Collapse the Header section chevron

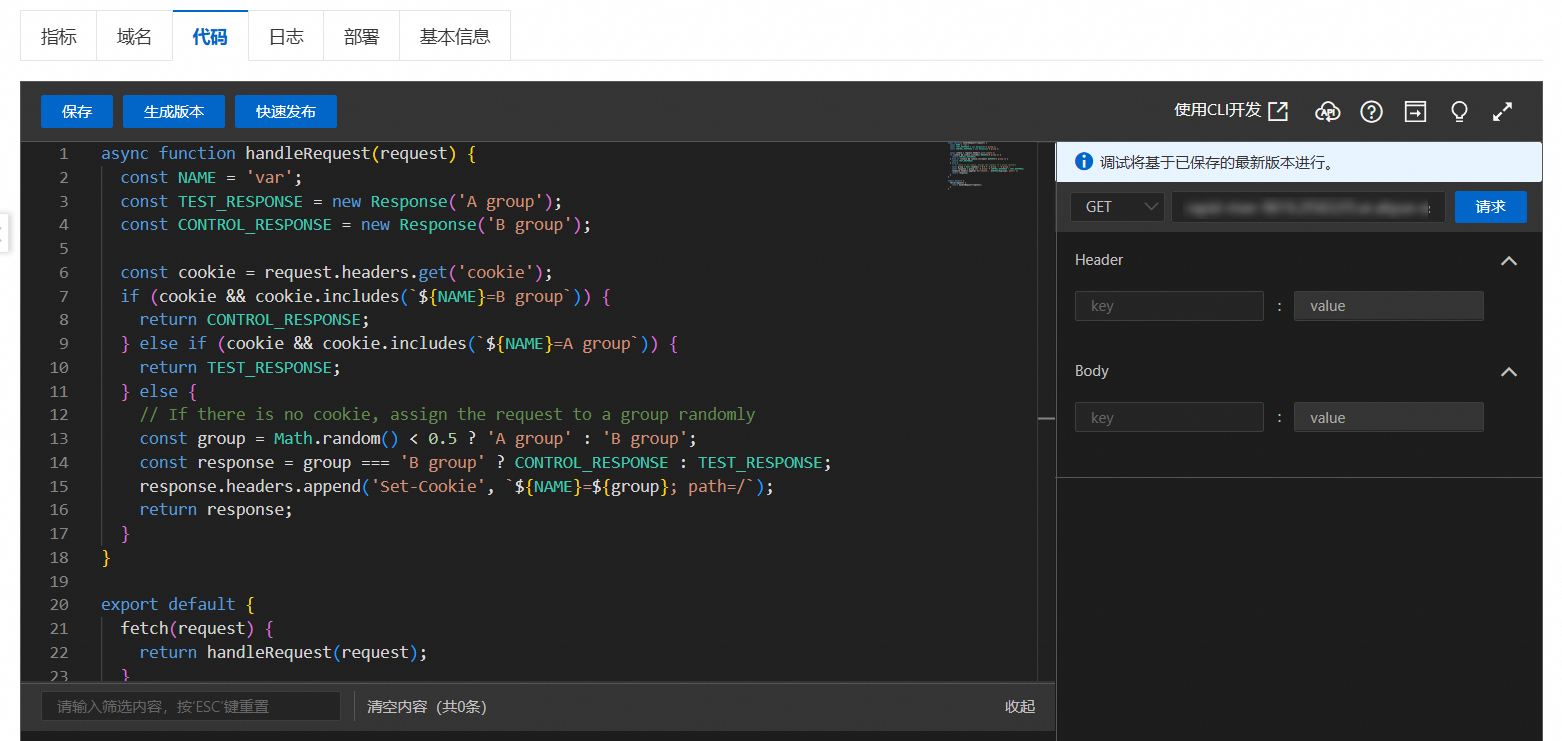coord(1509,260)
